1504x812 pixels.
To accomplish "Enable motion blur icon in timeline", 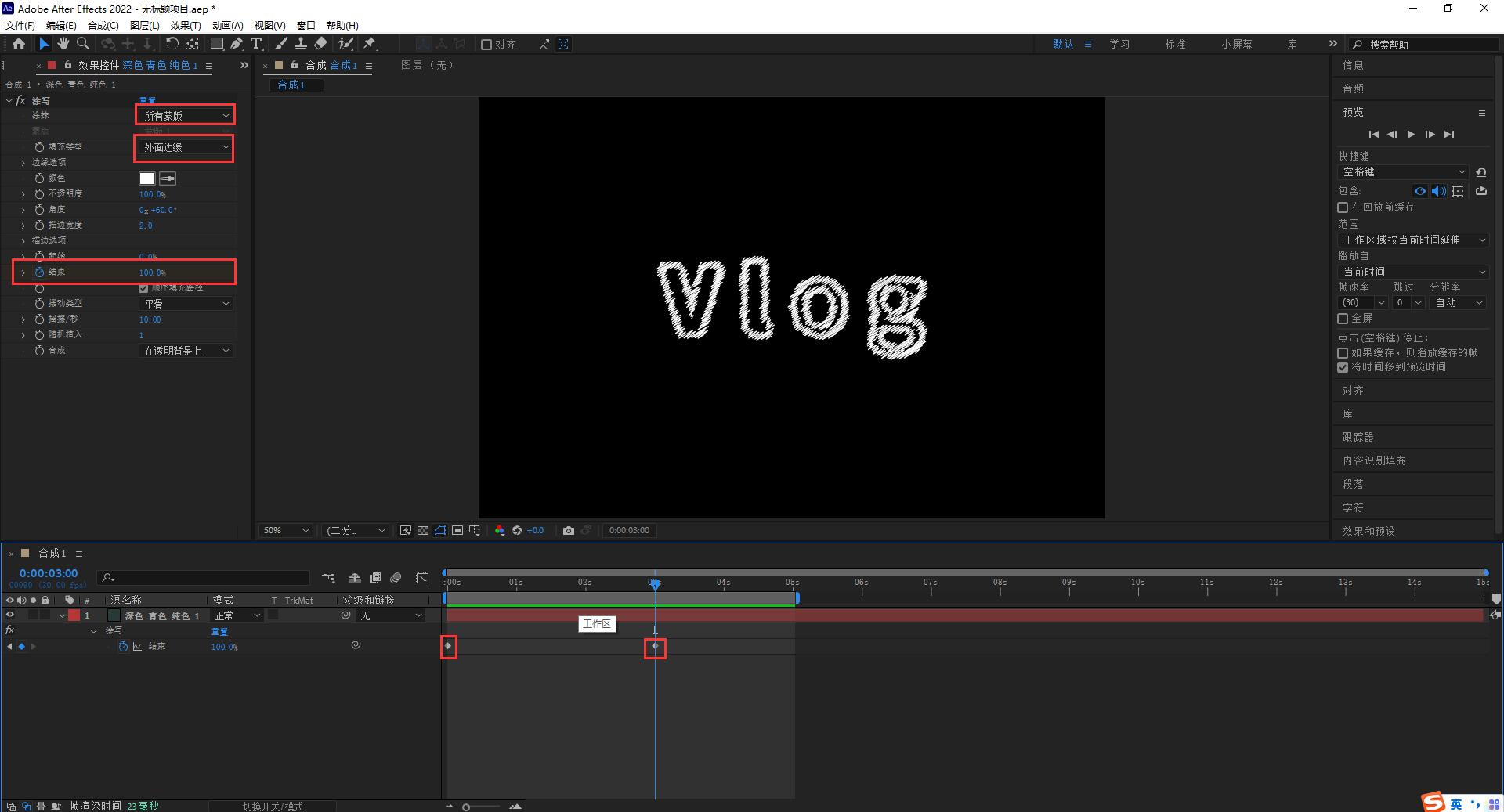I will (x=396, y=578).
